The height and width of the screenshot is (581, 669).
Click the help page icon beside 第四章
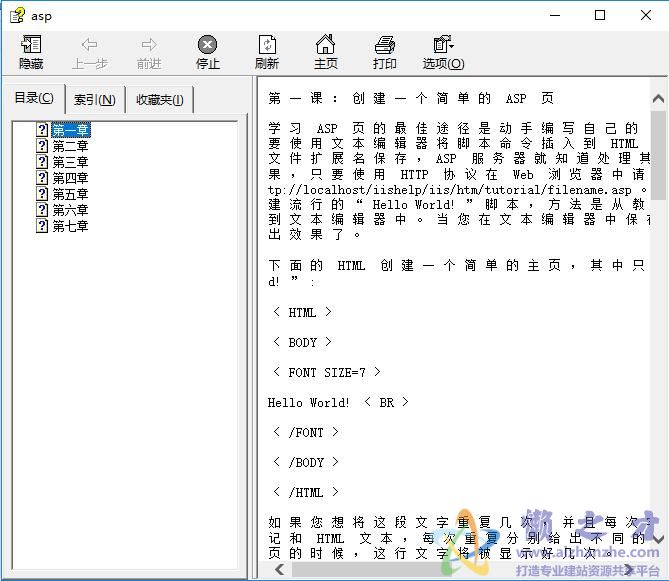(x=42, y=178)
